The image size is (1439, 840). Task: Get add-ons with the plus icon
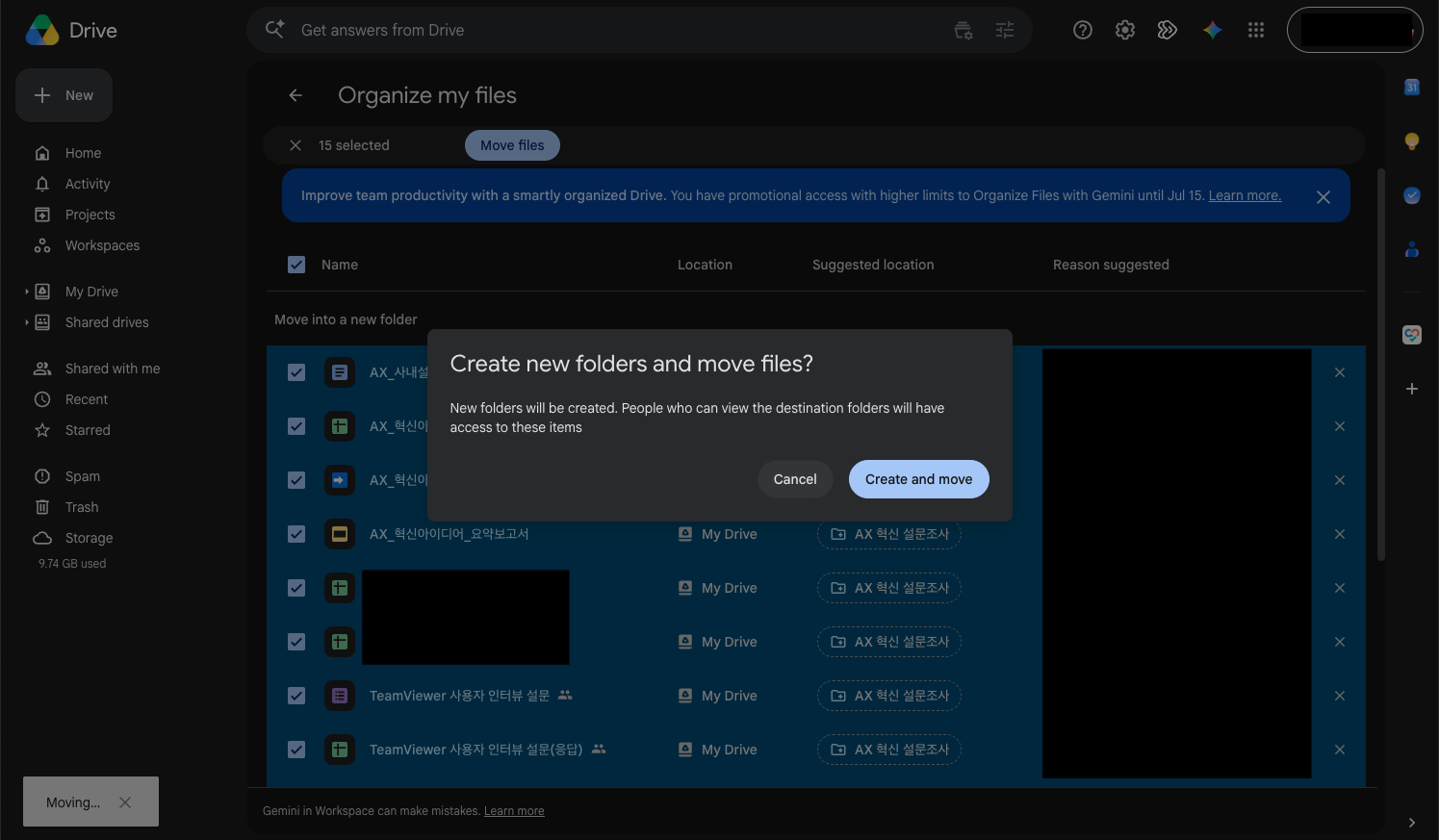pyautogui.click(x=1412, y=389)
